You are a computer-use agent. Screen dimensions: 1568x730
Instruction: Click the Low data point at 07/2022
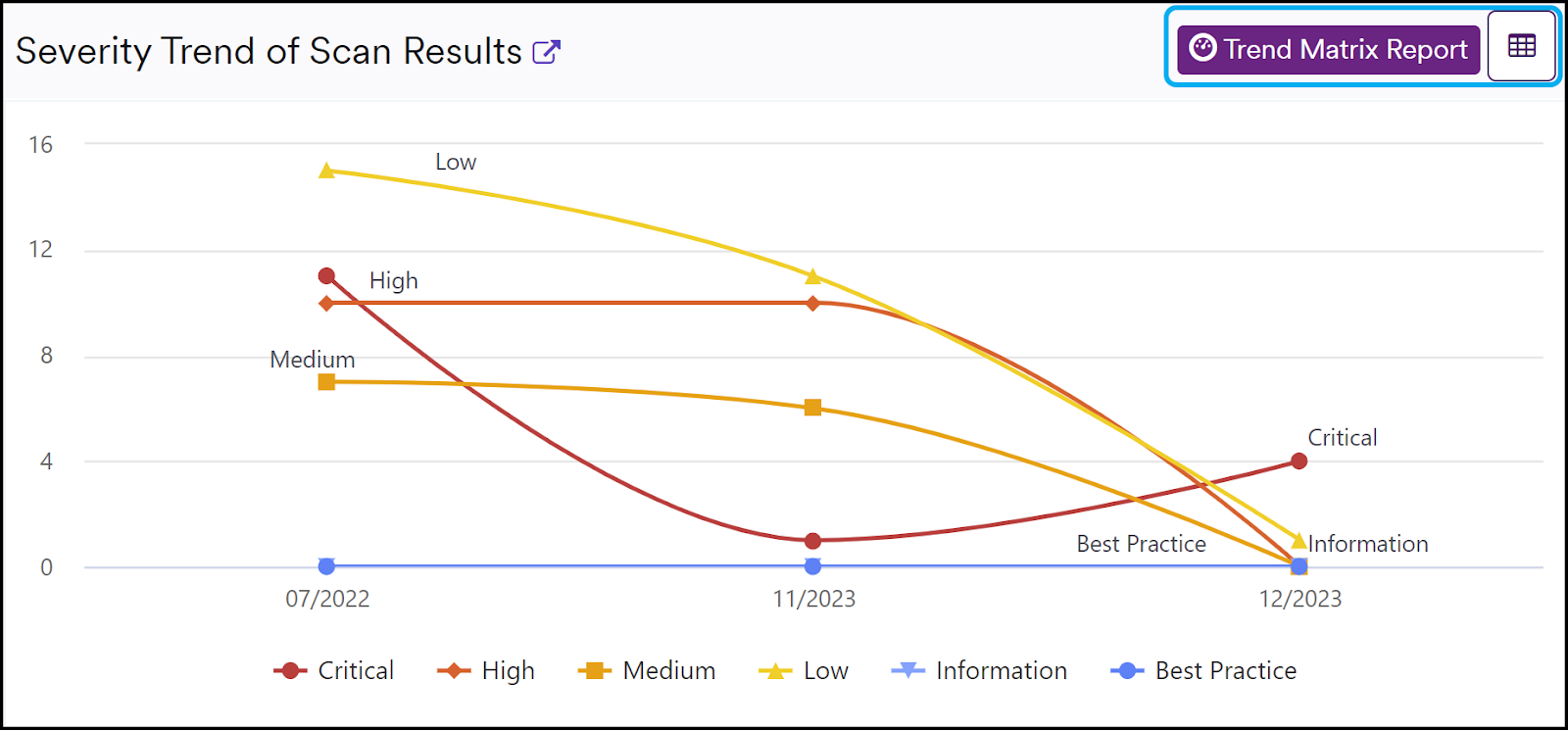pos(325,170)
